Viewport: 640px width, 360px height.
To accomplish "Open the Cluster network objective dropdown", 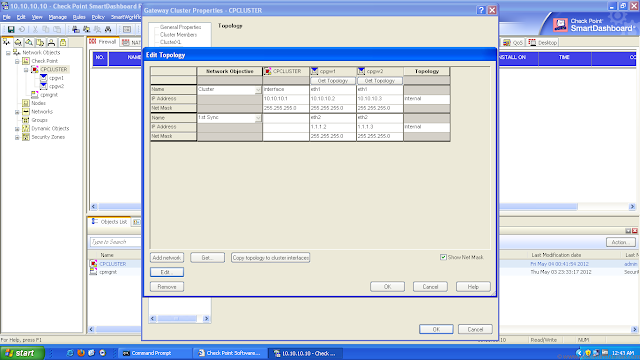I will (x=258, y=89).
